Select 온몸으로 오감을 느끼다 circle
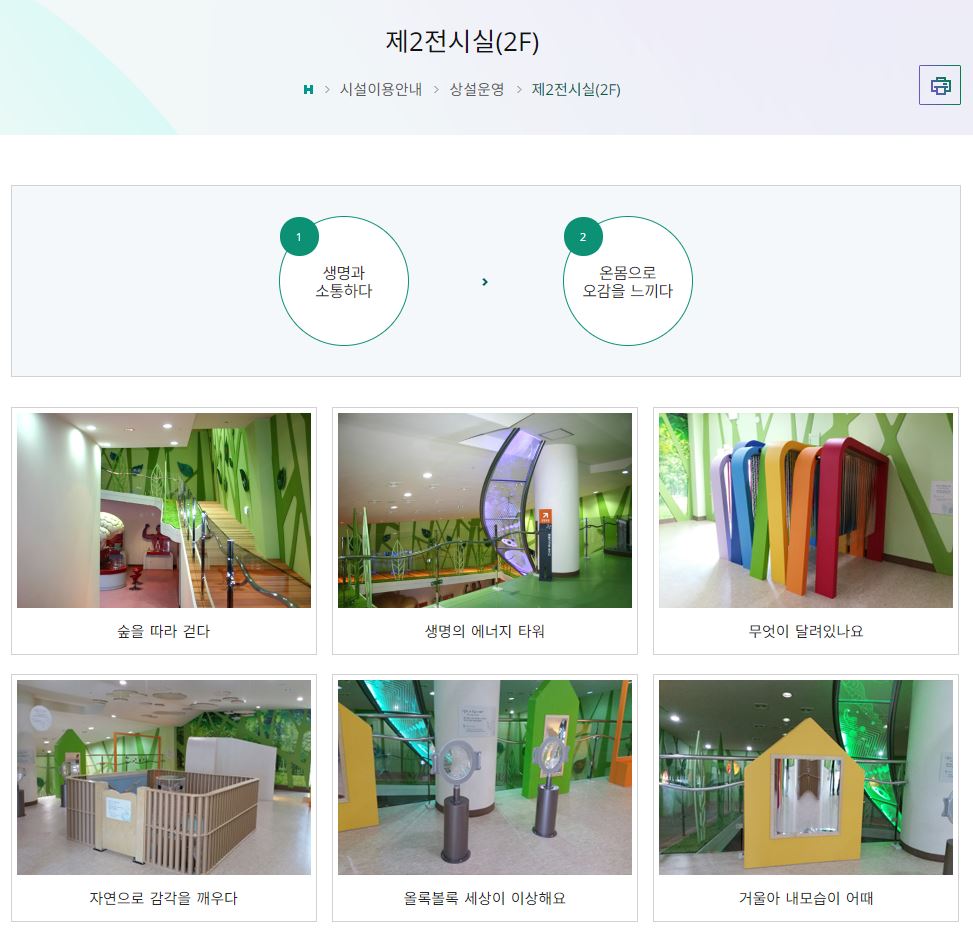Viewport: 973px width, 929px height. click(x=627, y=281)
